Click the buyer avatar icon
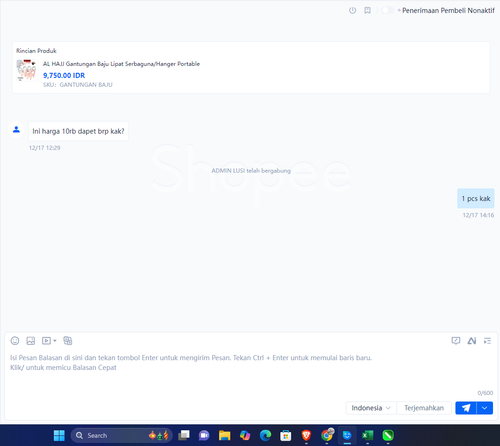500x446 pixels. [16, 130]
